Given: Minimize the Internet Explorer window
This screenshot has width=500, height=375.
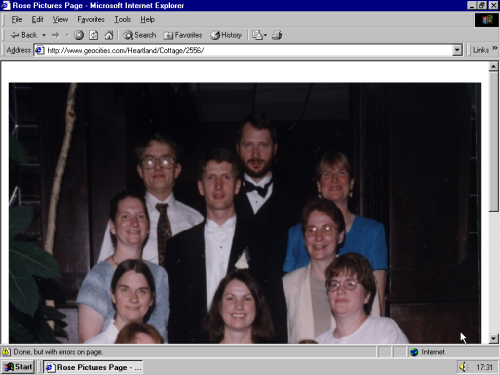Looking at the screenshot, I should point(471,5).
